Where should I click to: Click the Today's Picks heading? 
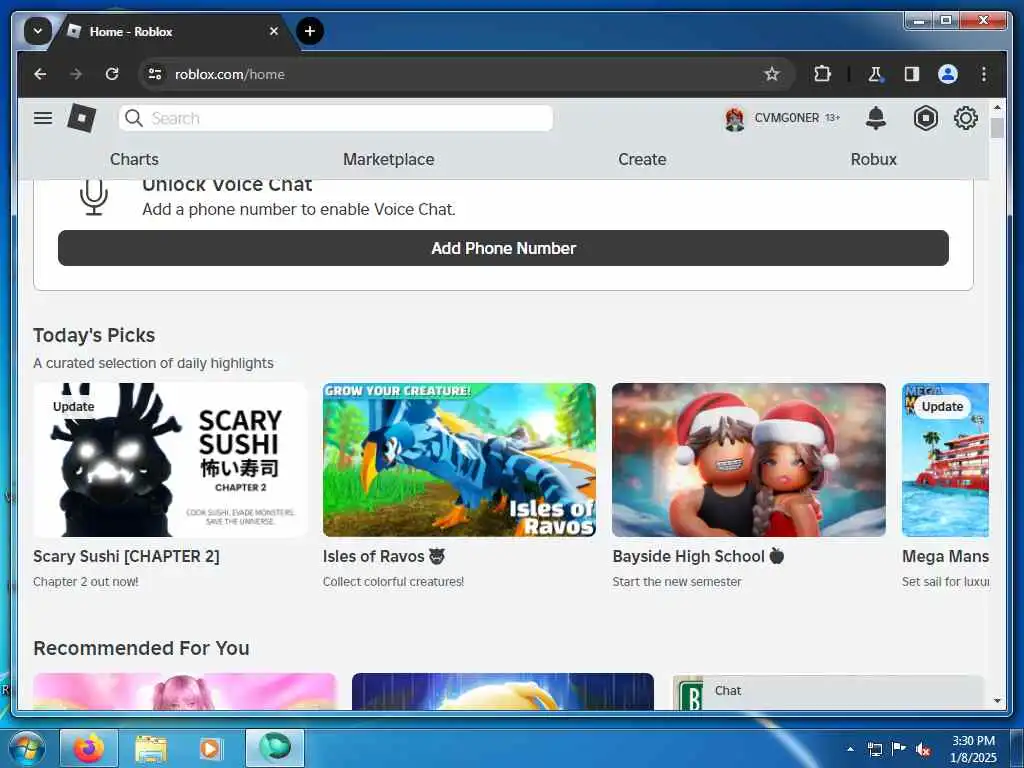pyautogui.click(x=94, y=335)
